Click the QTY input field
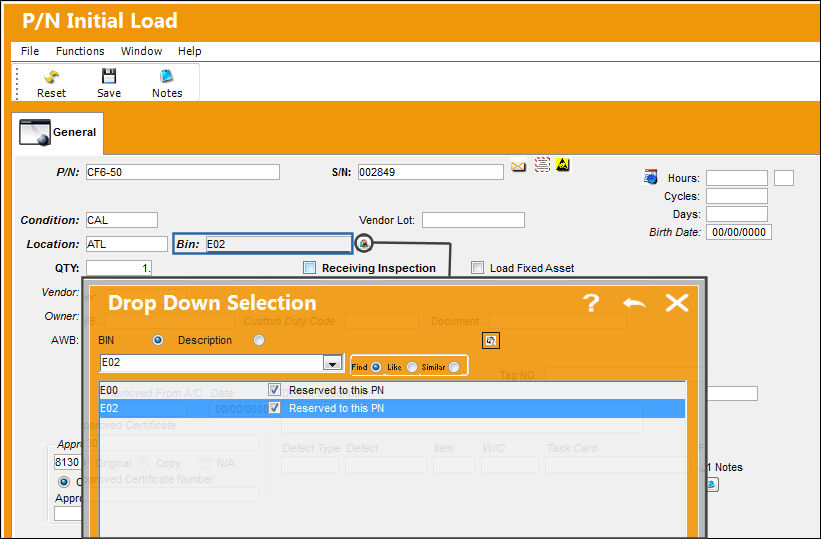The width and height of the screenshot is (821, 539). tap(119, 268)
